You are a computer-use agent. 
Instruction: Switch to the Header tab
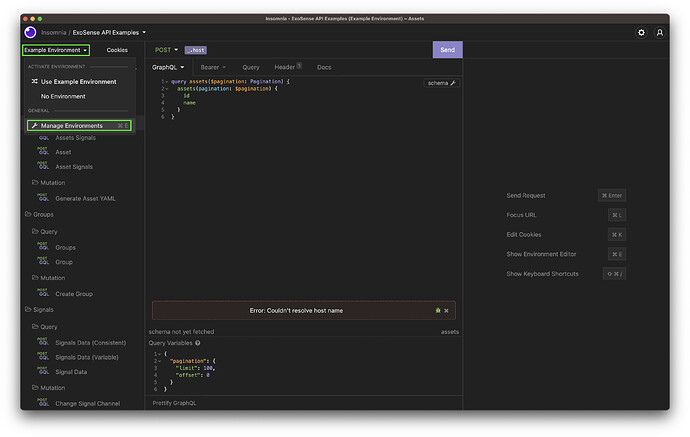(288, 67)
